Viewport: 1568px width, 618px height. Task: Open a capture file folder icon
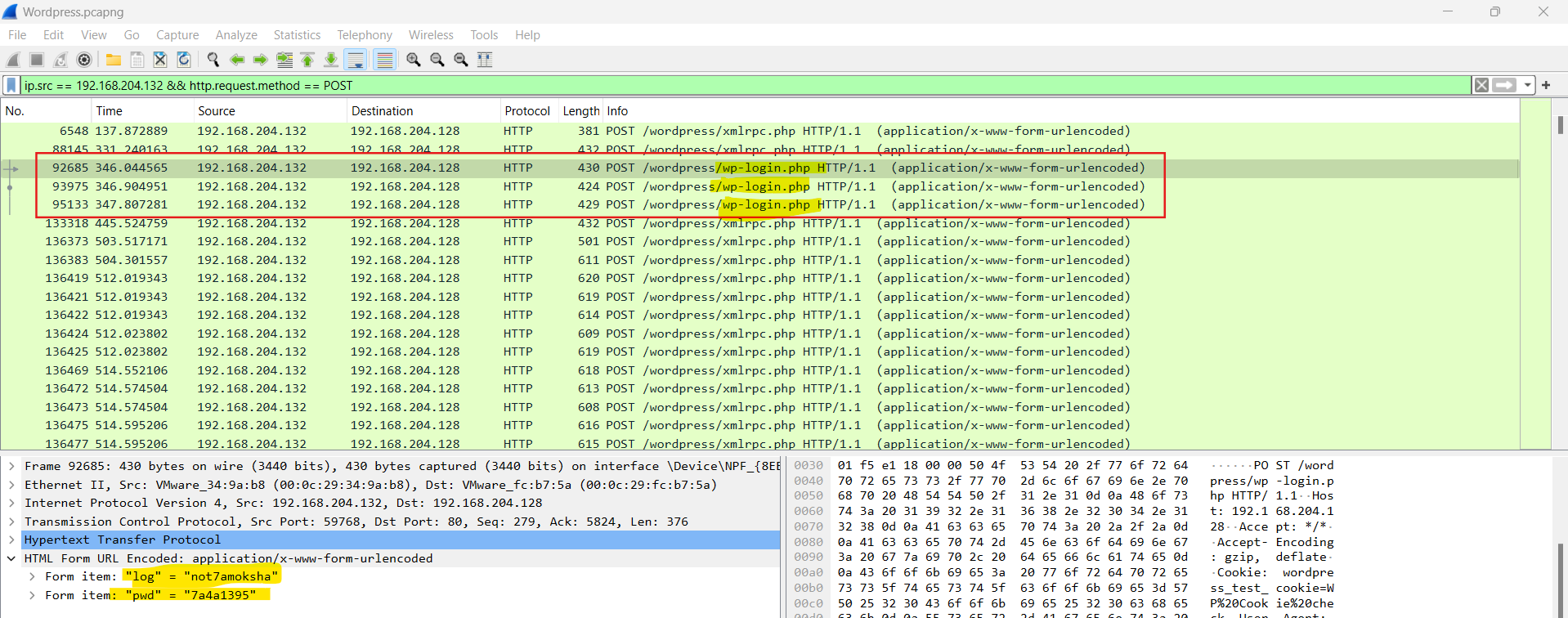(114, 60)
